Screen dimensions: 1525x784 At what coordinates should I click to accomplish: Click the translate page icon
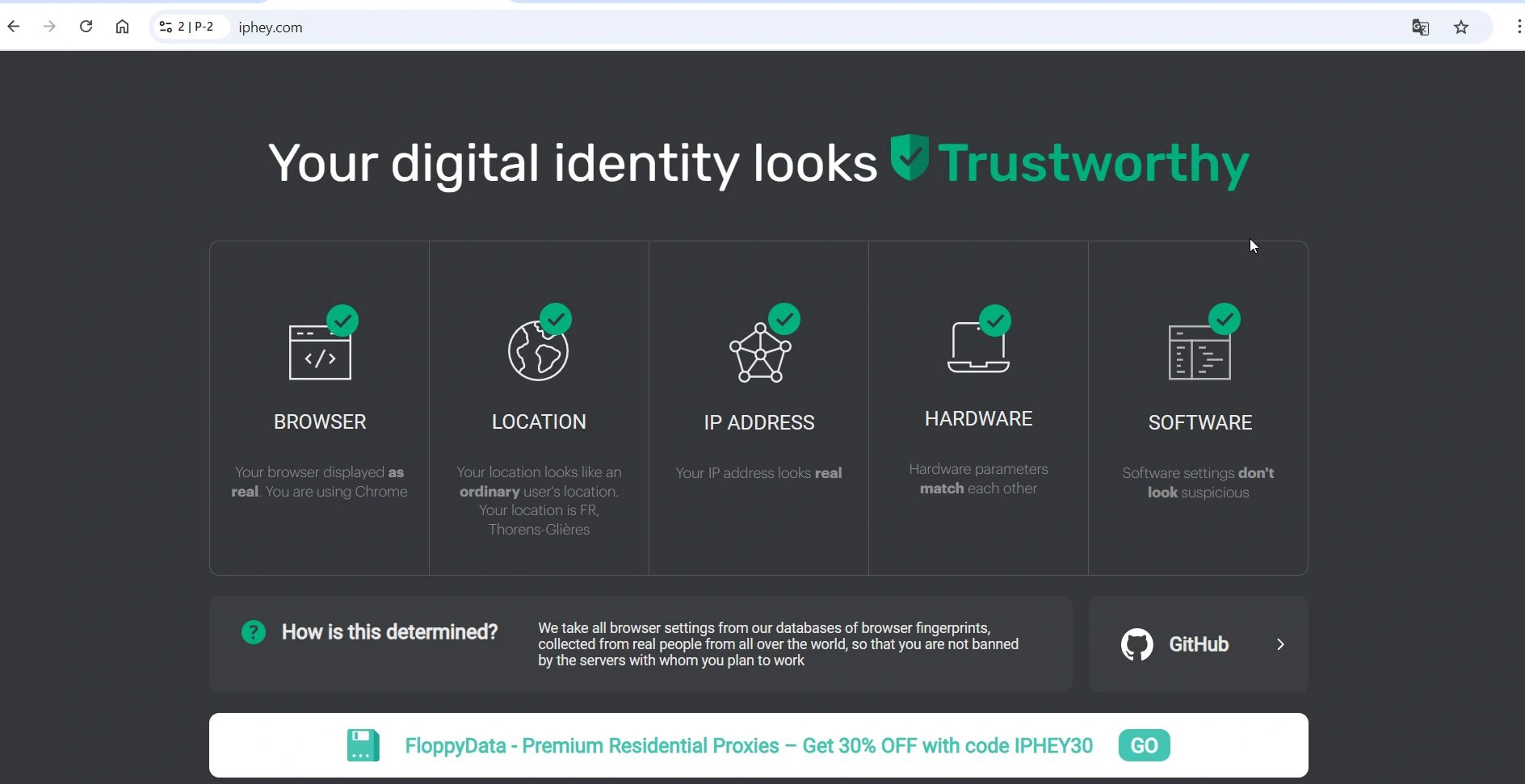click(1420, 27)
